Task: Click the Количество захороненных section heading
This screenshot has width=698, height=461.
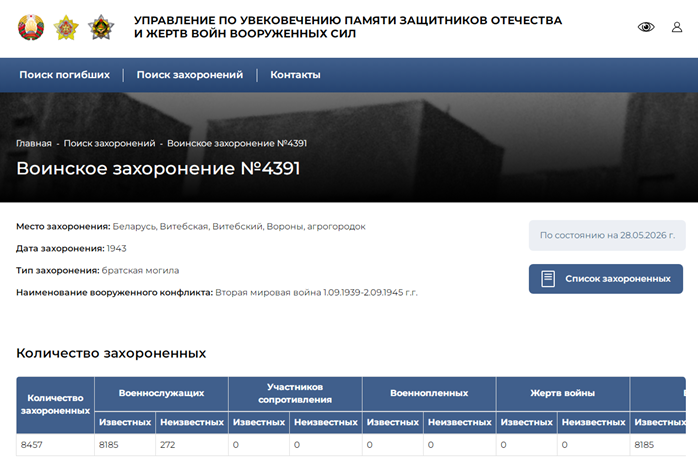Action: pyautogui.click(x=111, y=353)
